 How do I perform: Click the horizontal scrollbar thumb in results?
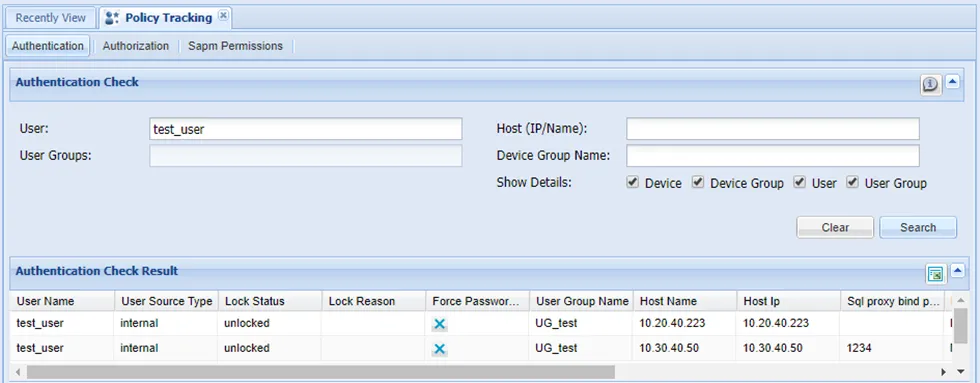click(x=321, y=372)
